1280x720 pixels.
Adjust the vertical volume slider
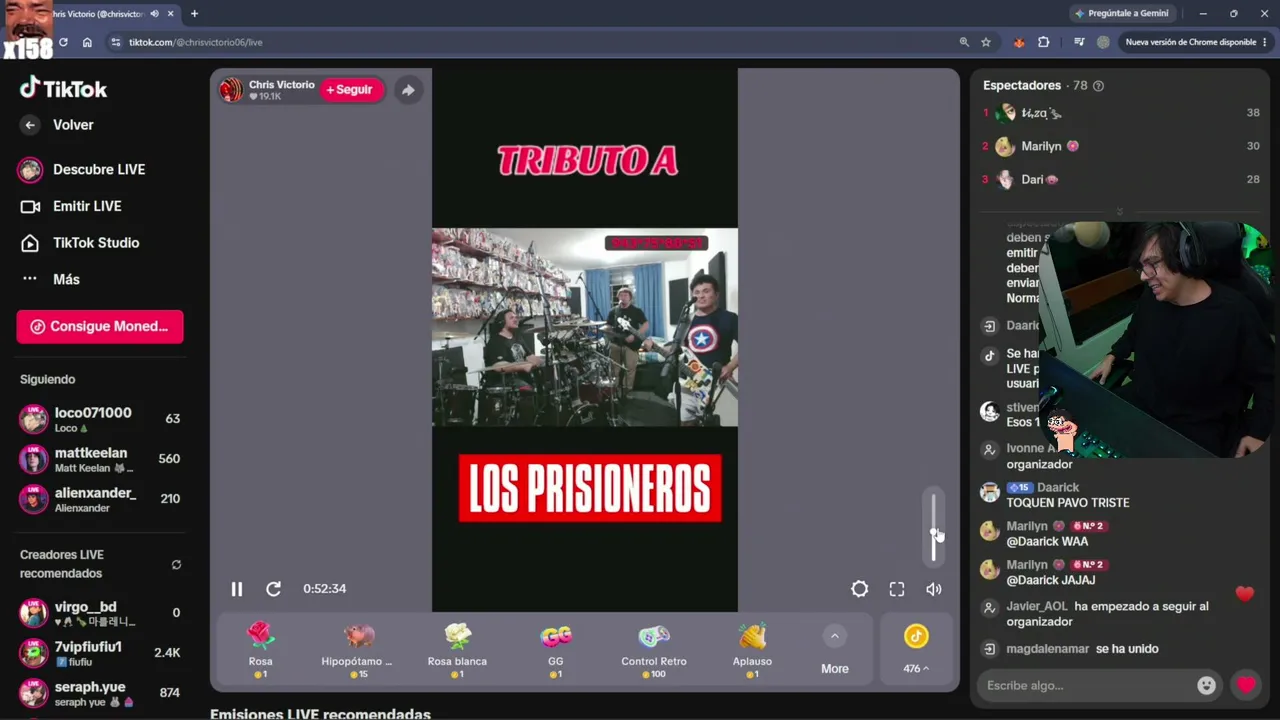pos(934,528)
